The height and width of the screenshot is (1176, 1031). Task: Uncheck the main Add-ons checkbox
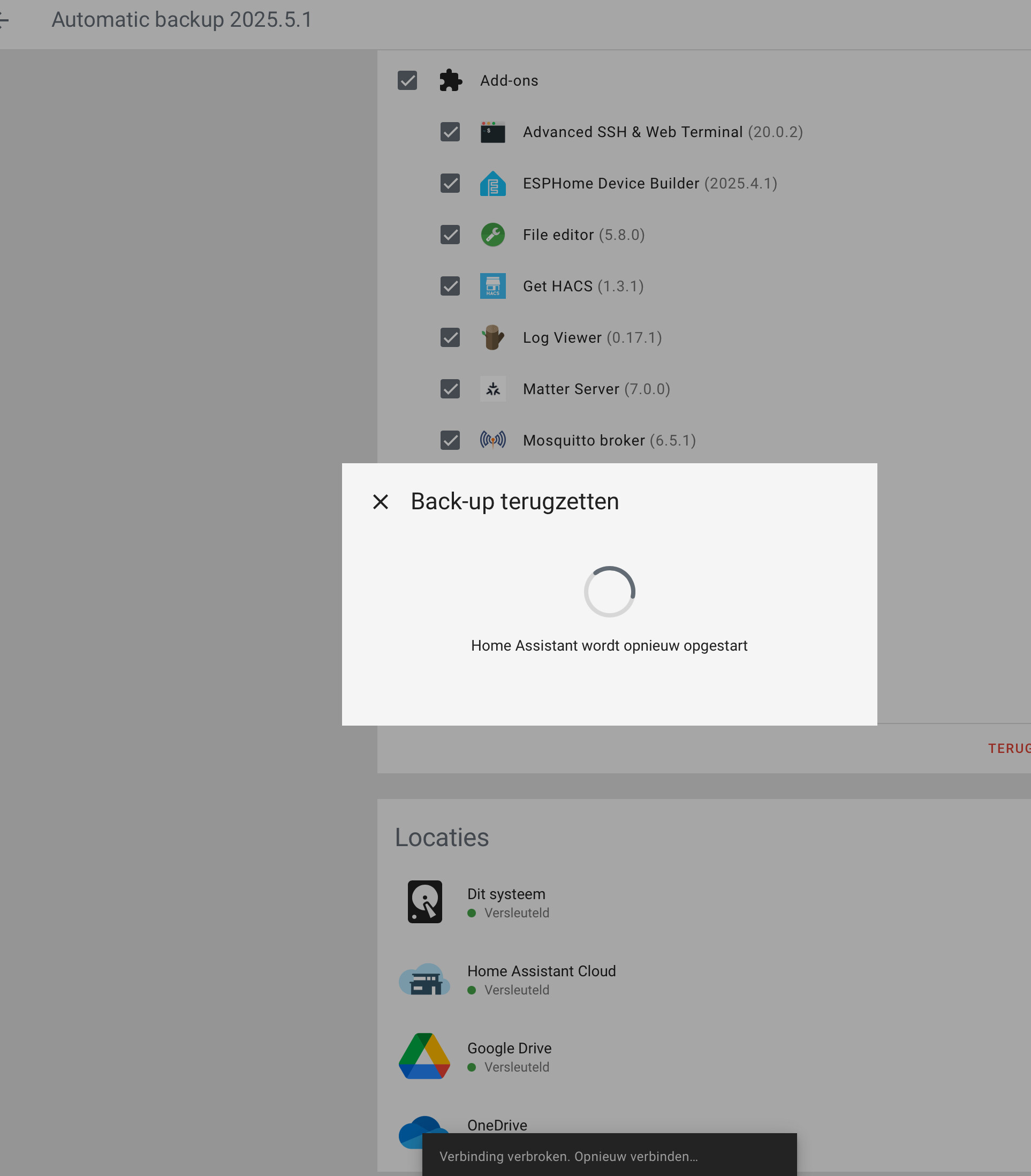click(x=407, y=80)
